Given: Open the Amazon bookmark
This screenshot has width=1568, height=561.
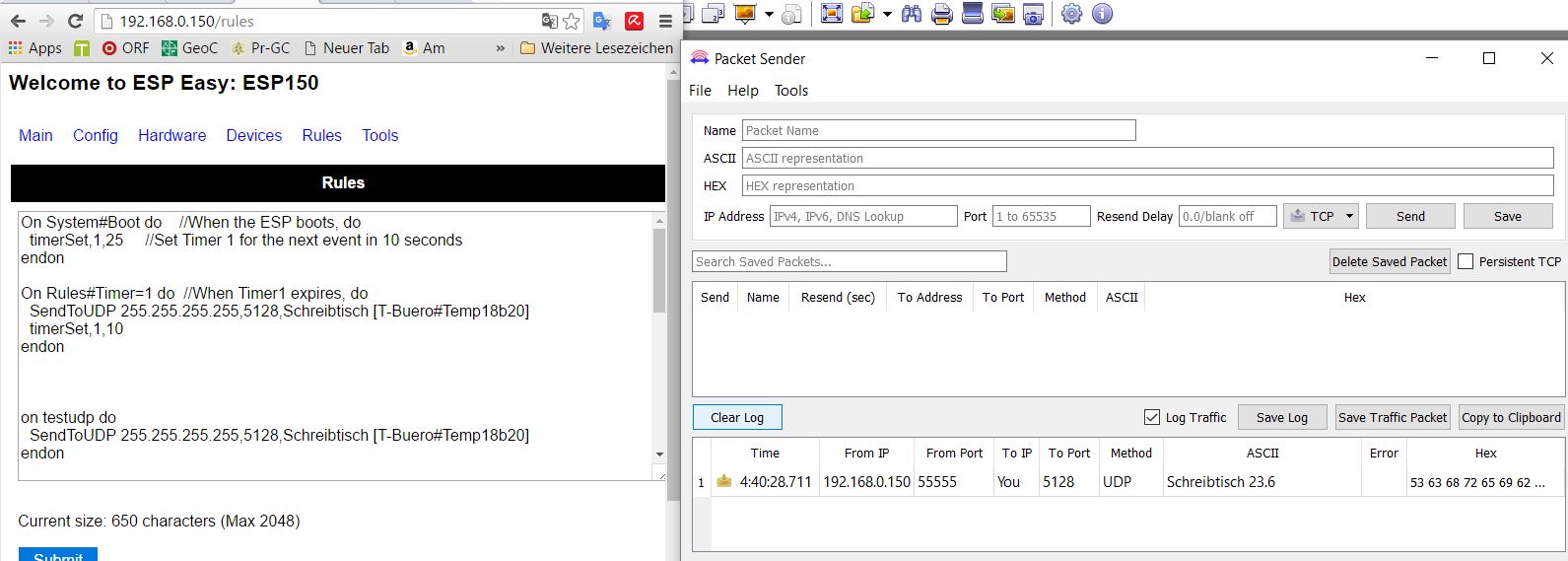Looking at the screenshot, I should (424, 47).
